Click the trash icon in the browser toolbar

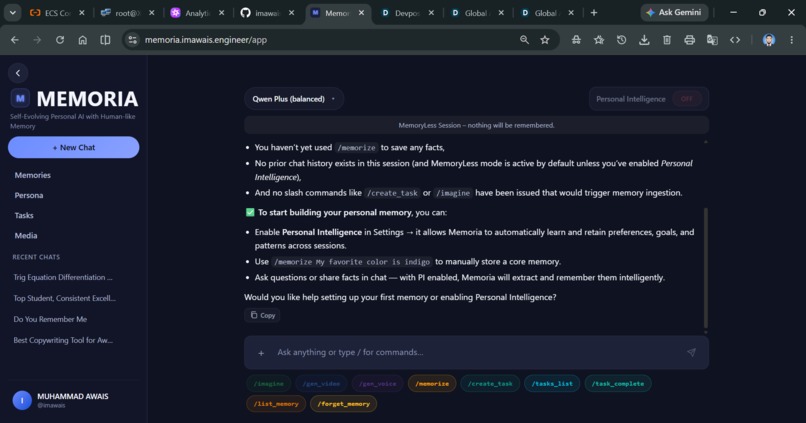(x=667, y=40)
